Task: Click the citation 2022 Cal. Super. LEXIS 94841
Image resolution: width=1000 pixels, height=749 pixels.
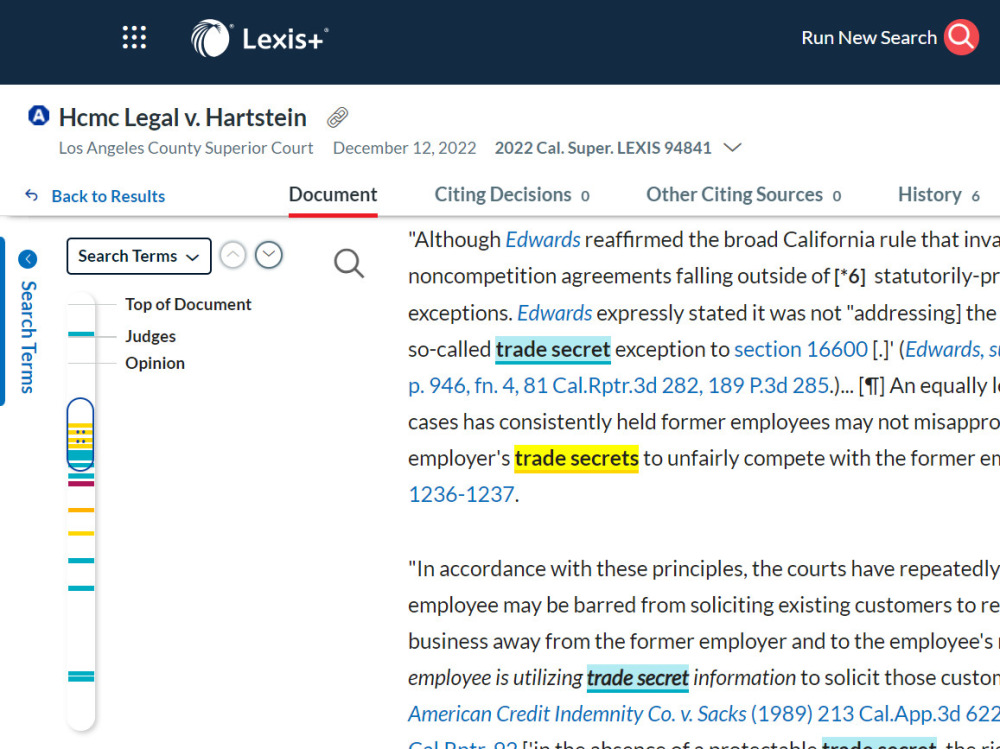Action: tap(603, 148)
